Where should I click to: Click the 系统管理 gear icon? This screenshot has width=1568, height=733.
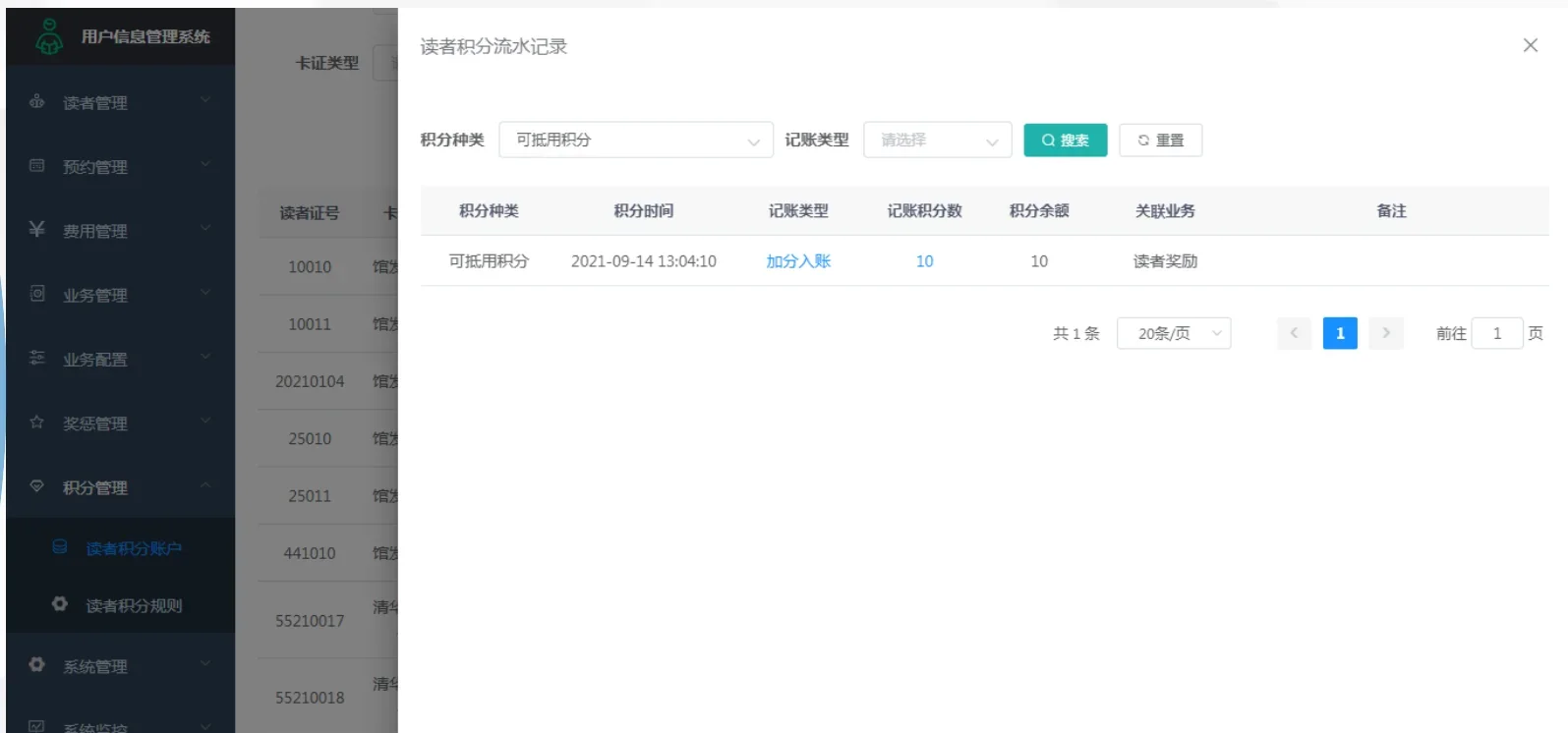(x=37, y=664)
